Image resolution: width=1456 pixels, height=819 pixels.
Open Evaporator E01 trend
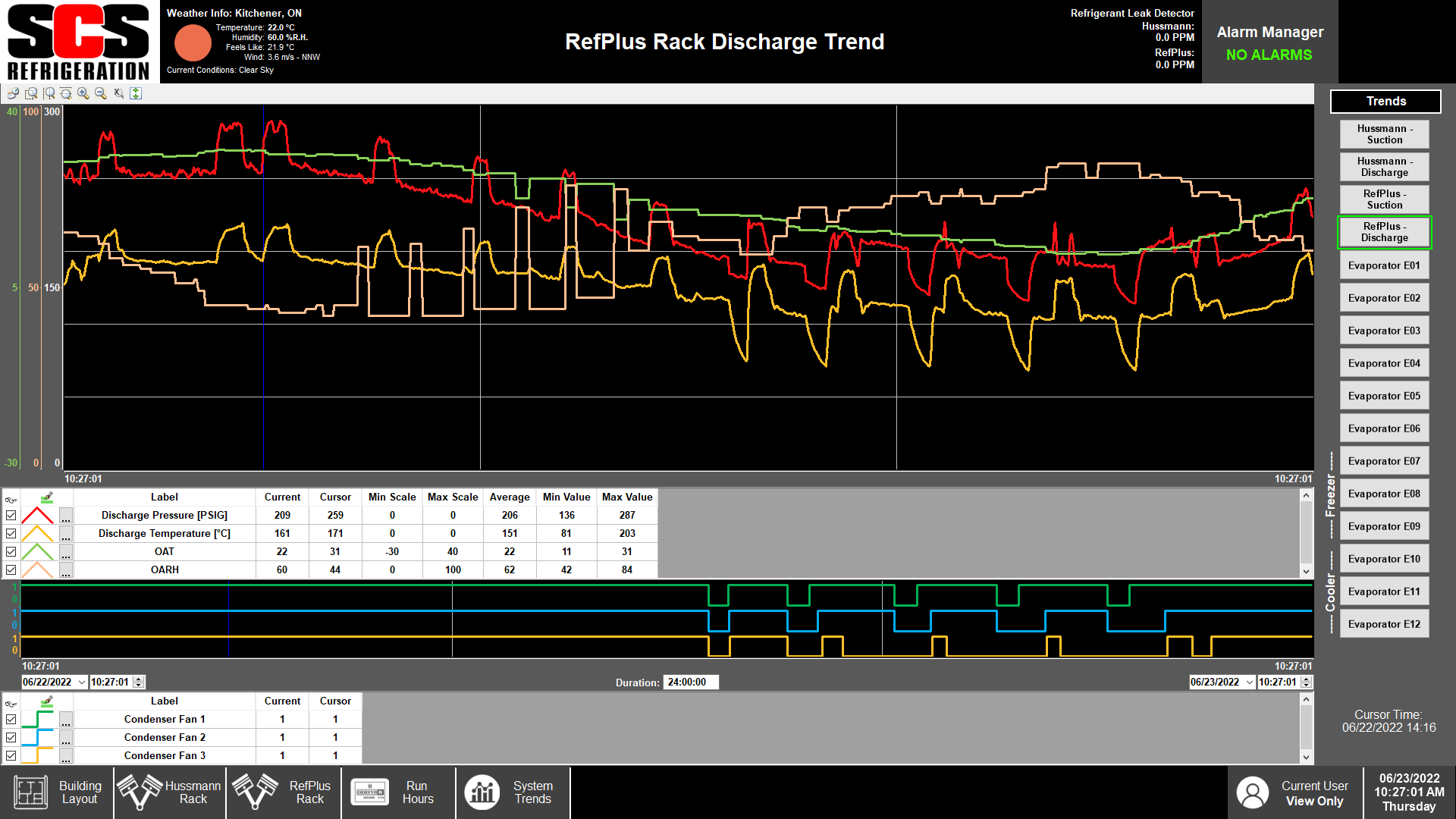pos(1384,265)
